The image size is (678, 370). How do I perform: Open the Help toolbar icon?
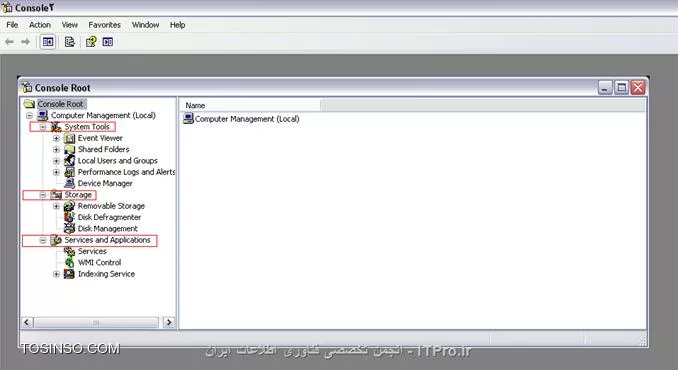coord(91,42)
